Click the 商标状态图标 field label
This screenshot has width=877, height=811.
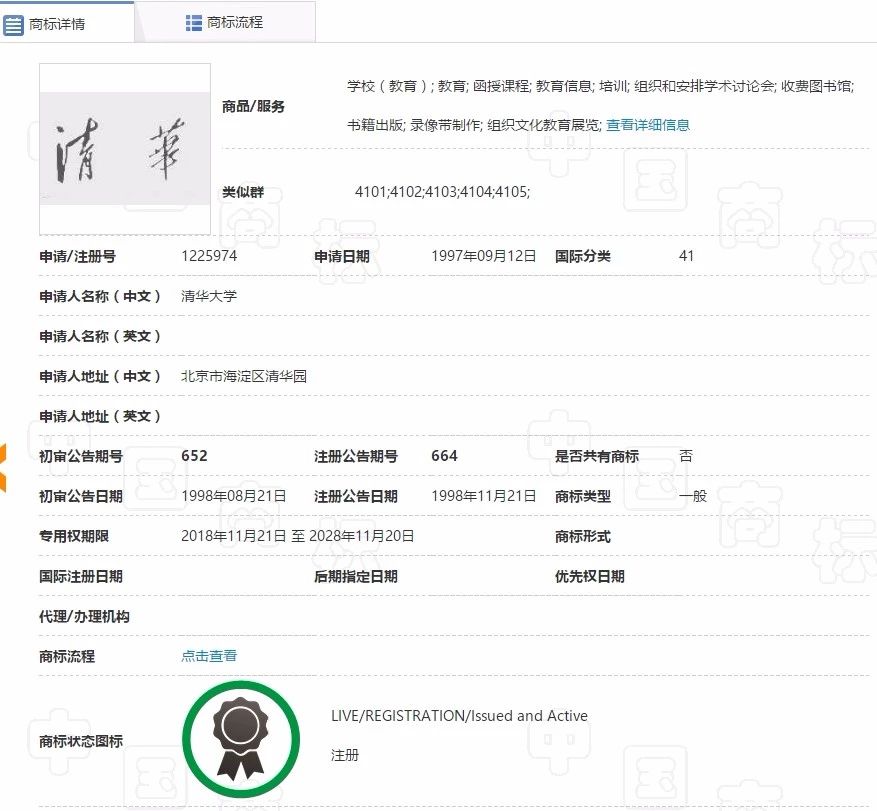coord(81,741)
